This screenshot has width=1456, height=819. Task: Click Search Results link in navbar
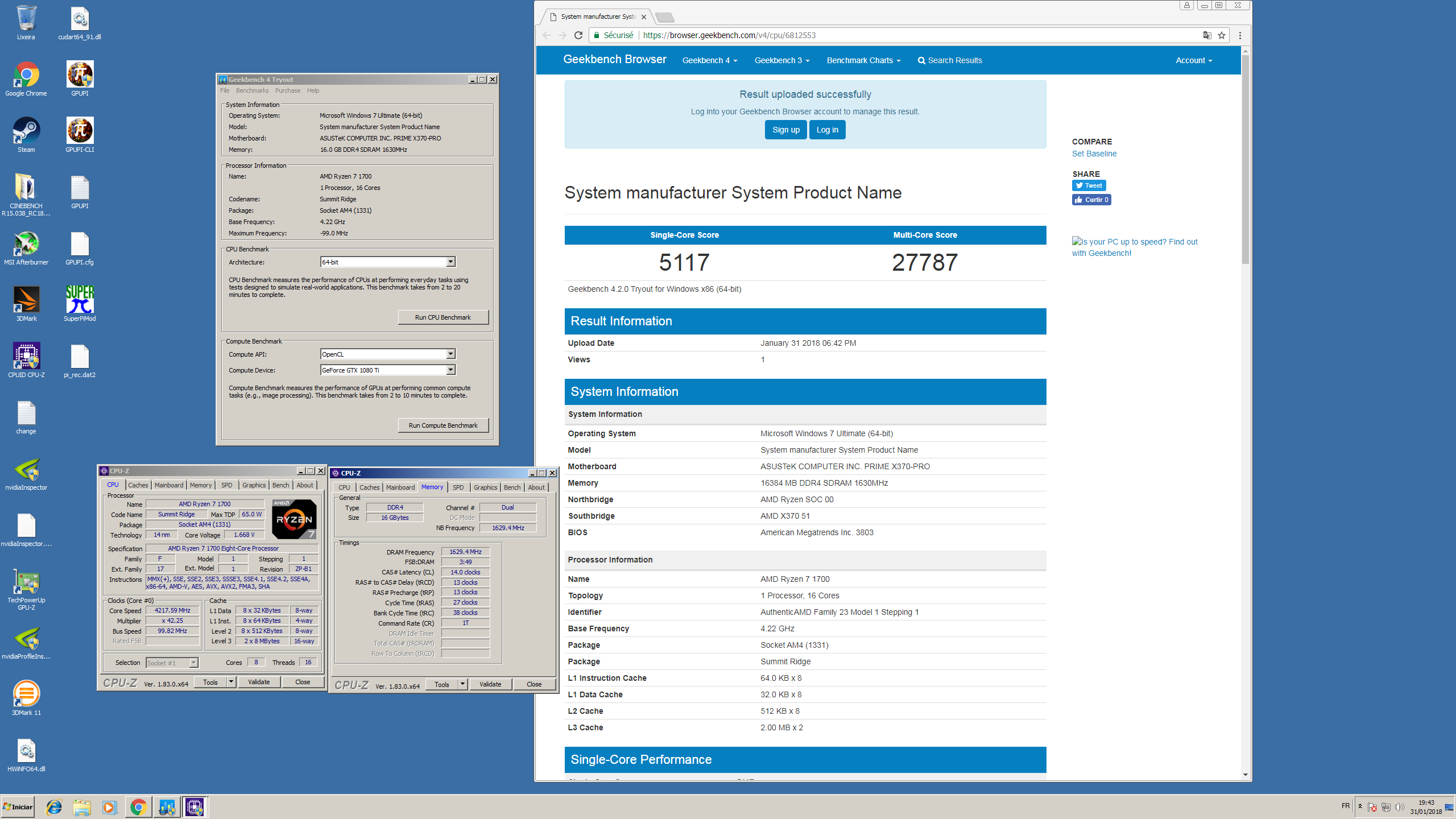(950, 60)
